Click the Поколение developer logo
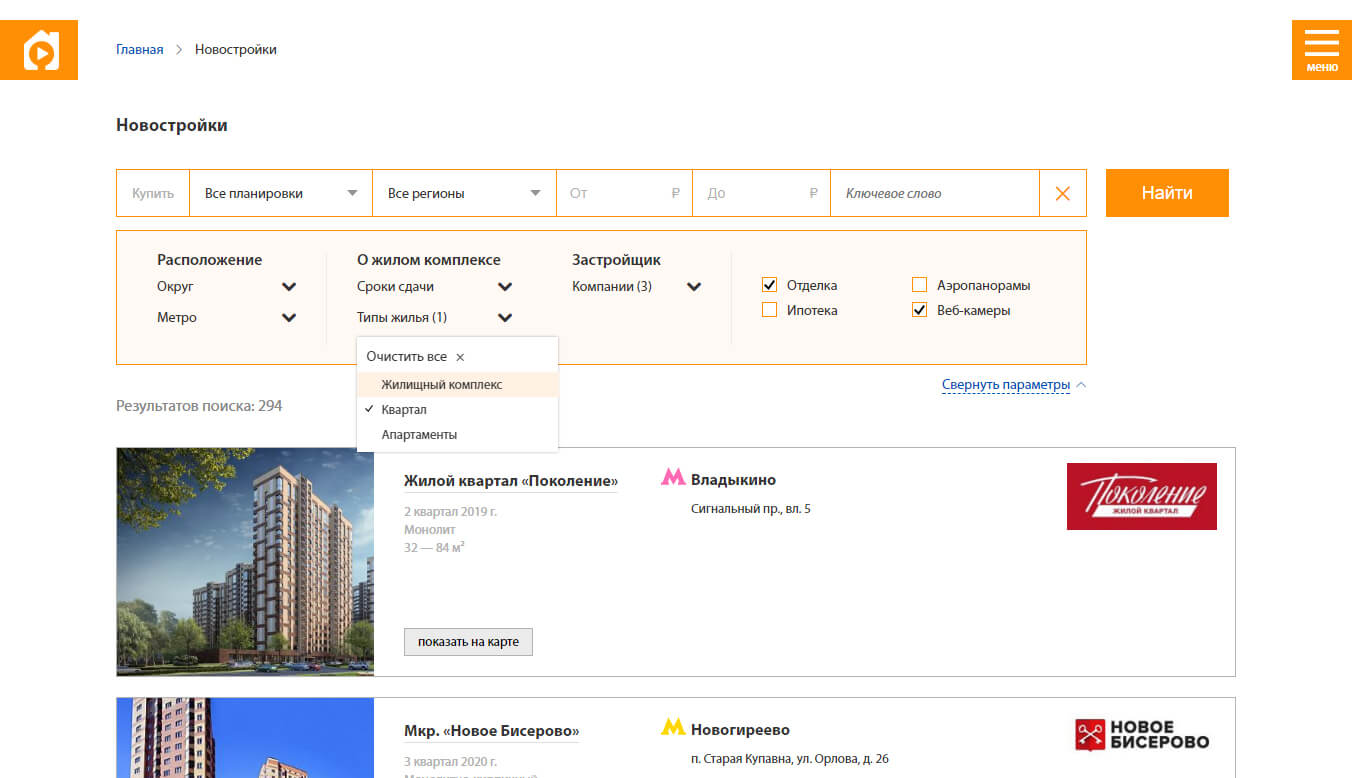1352x778 pixels. pos(1141,496)
